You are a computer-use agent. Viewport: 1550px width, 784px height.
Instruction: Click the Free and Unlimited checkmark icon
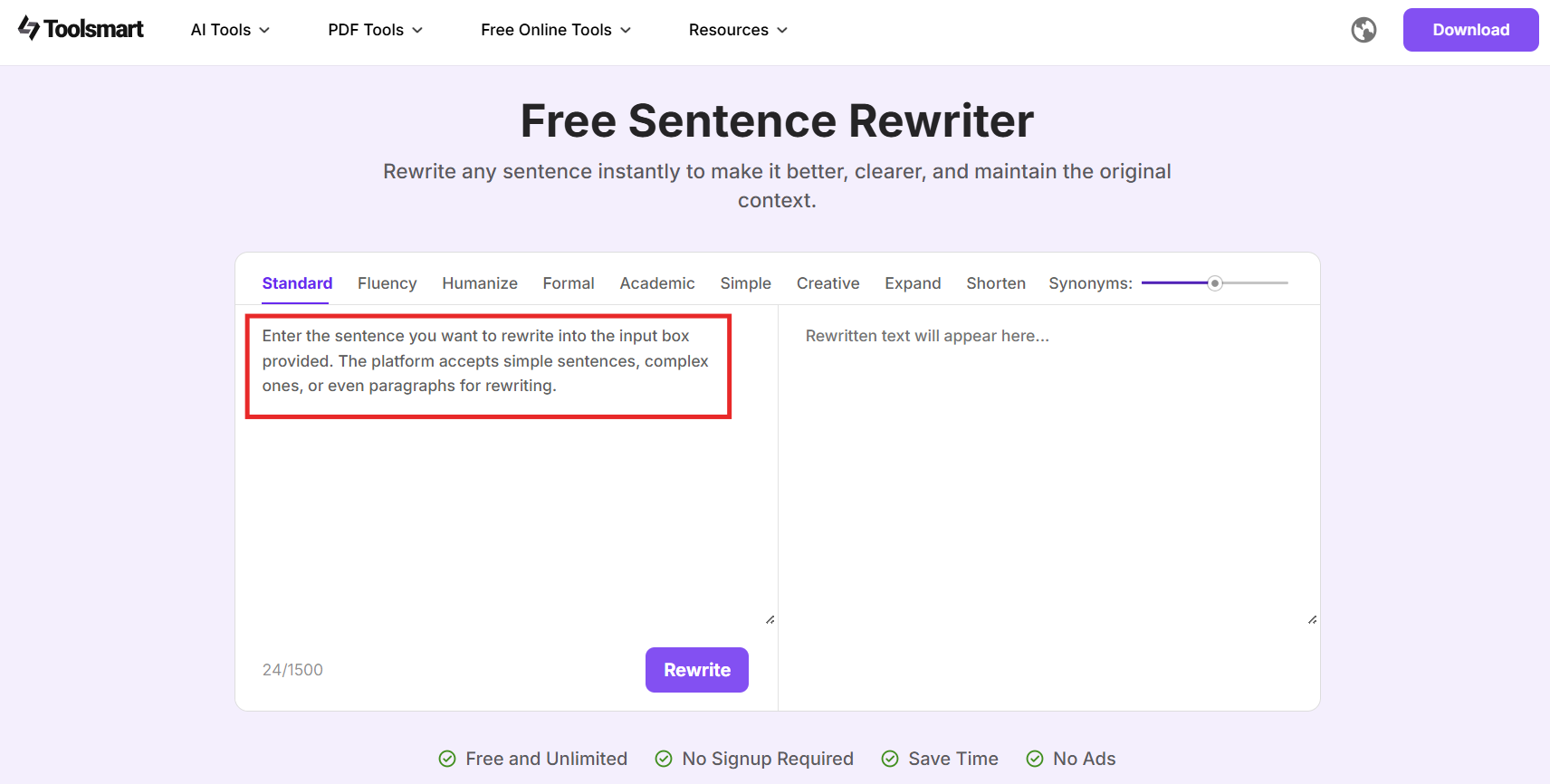coord(447,759)
